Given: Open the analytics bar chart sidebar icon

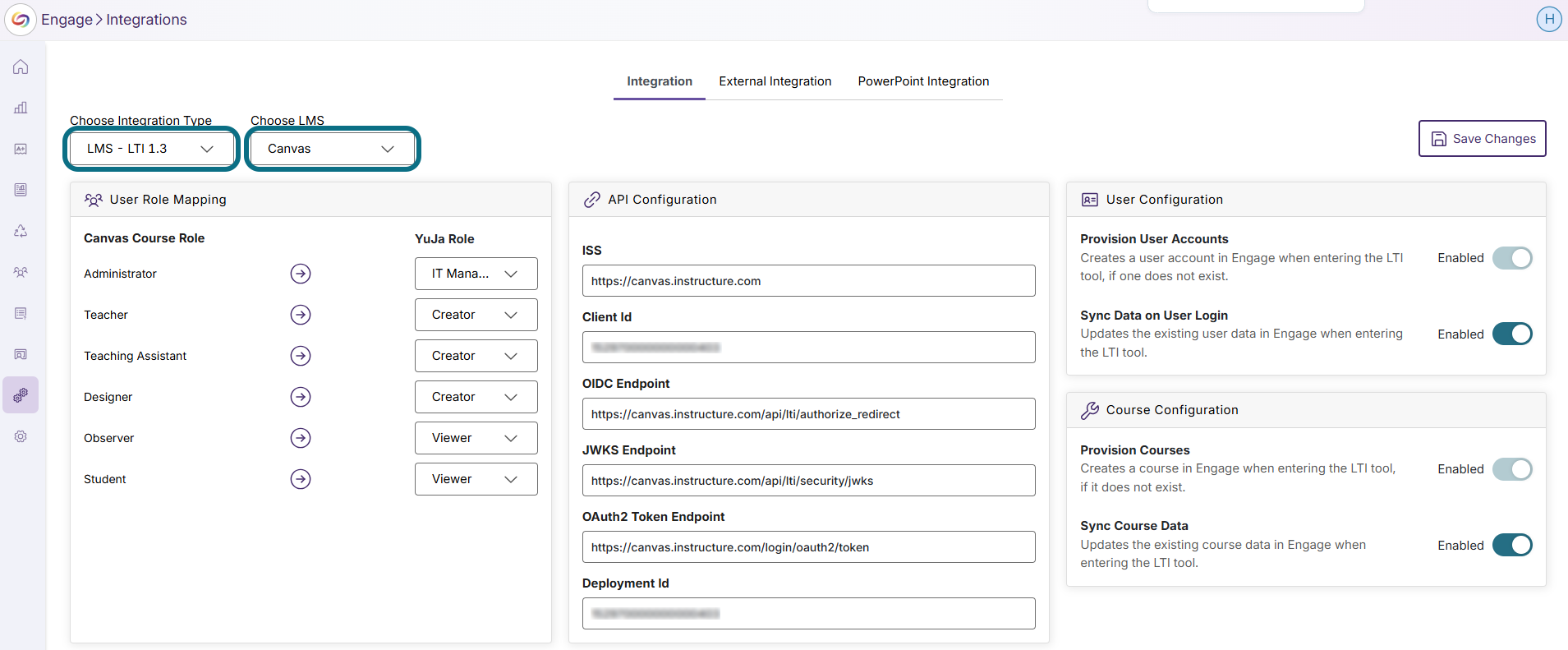Looking at the screenshot, I should coord(21,108).
